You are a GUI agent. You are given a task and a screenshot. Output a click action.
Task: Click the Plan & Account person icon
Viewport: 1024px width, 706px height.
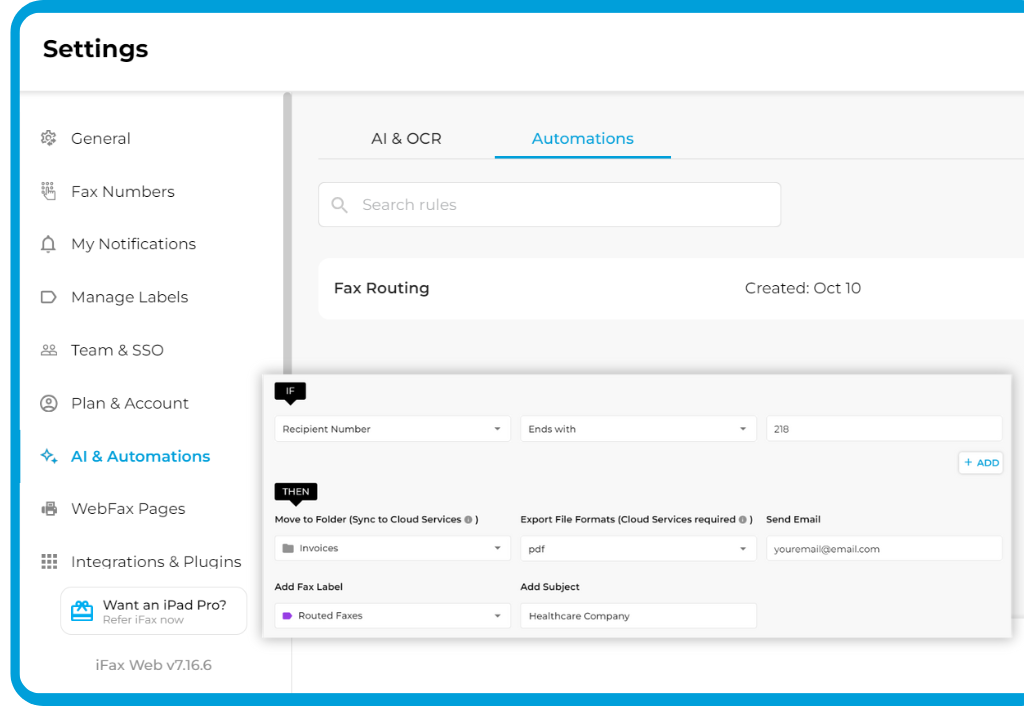48,403
